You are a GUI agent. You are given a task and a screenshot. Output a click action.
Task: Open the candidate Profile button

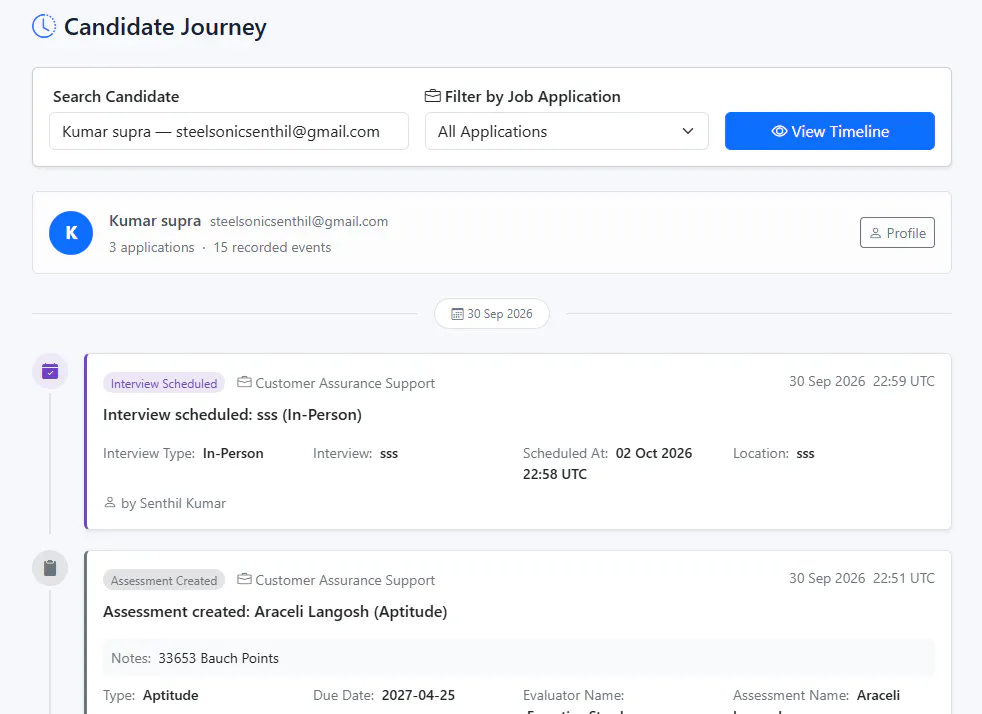point(897,232)
